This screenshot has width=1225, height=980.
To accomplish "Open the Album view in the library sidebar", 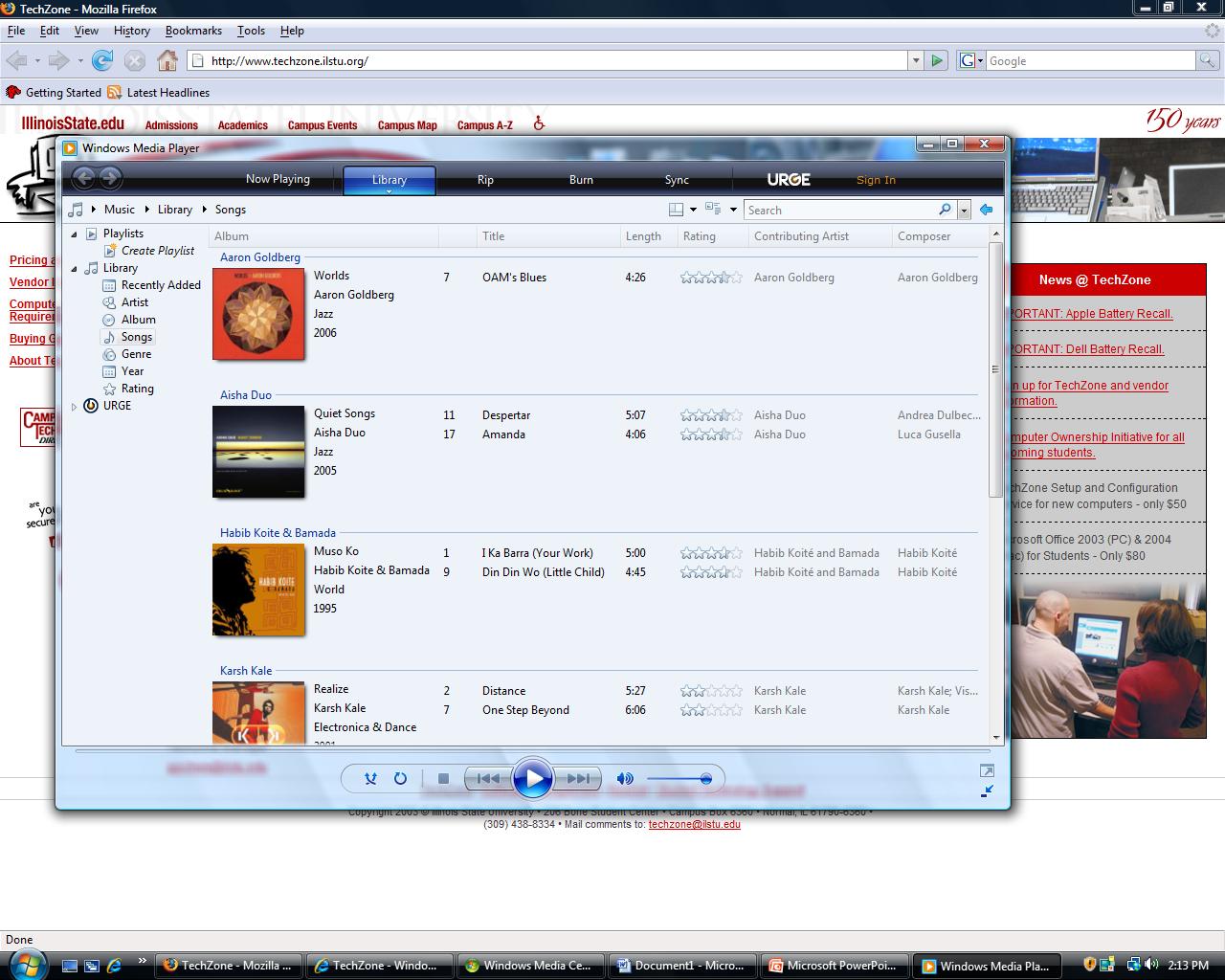I will [111, 320].
